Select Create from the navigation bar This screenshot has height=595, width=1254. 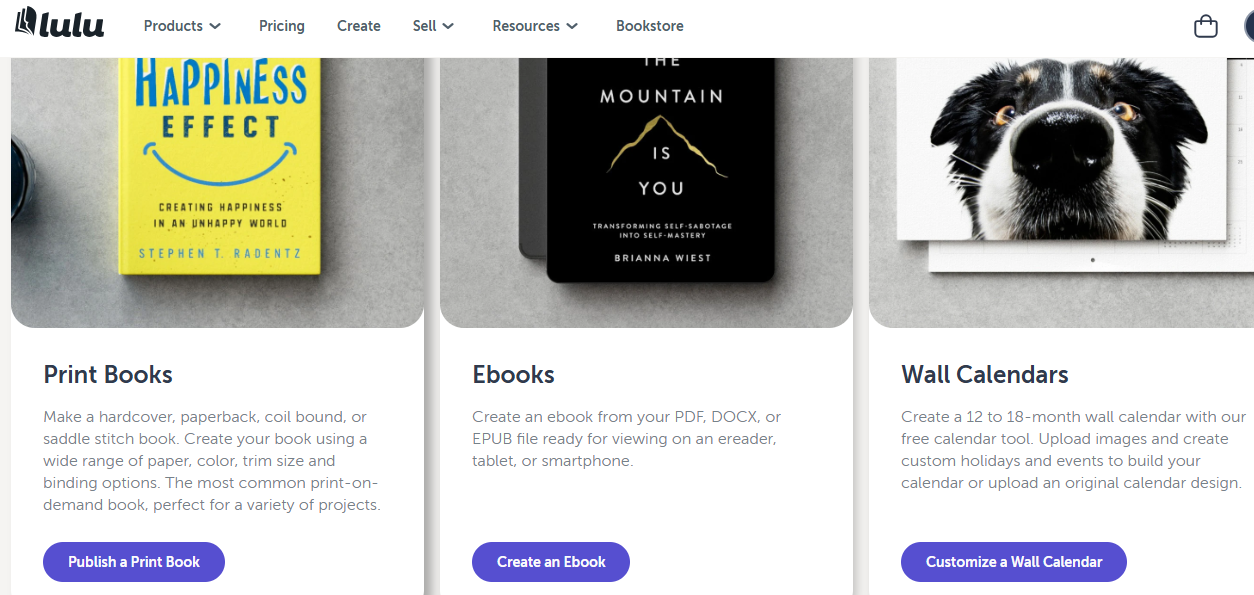coord(358,26)
